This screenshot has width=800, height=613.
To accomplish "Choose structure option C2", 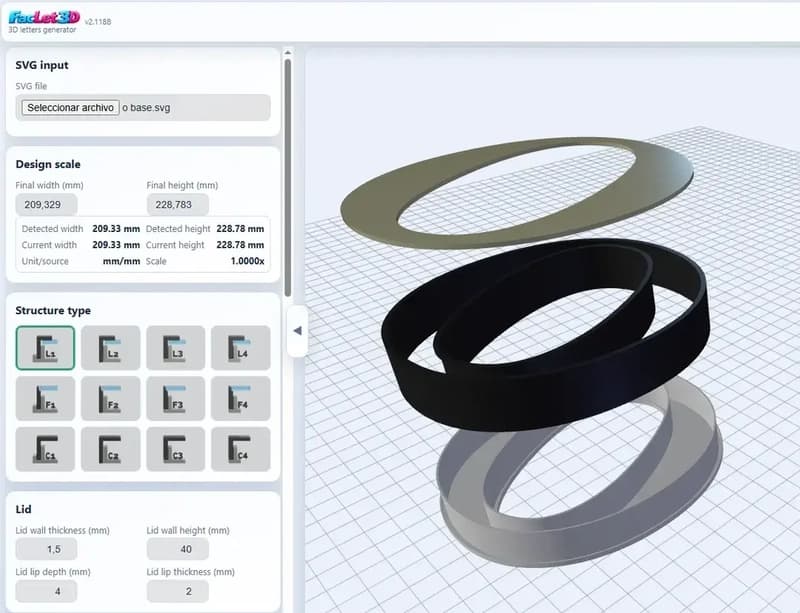I will tap(110, 448).
